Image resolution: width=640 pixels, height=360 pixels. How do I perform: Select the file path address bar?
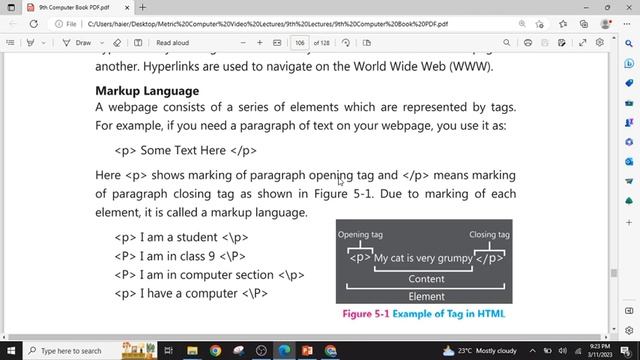click(x=267, y=24)
